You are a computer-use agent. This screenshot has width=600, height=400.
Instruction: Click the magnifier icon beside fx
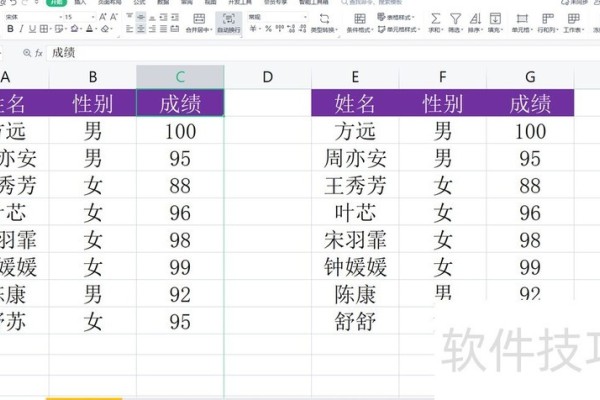[x=27, y=53]
